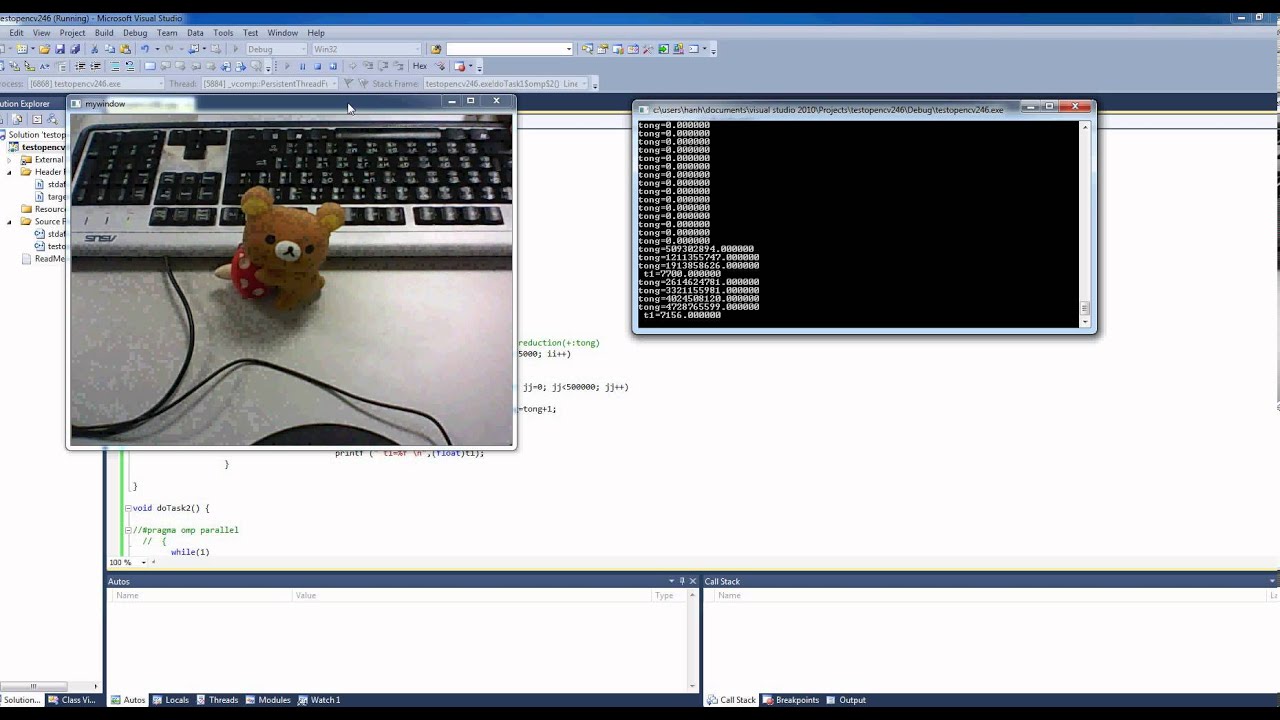Switch to the Breakpoints tab
1280x720 pixels.
point(791,700)
